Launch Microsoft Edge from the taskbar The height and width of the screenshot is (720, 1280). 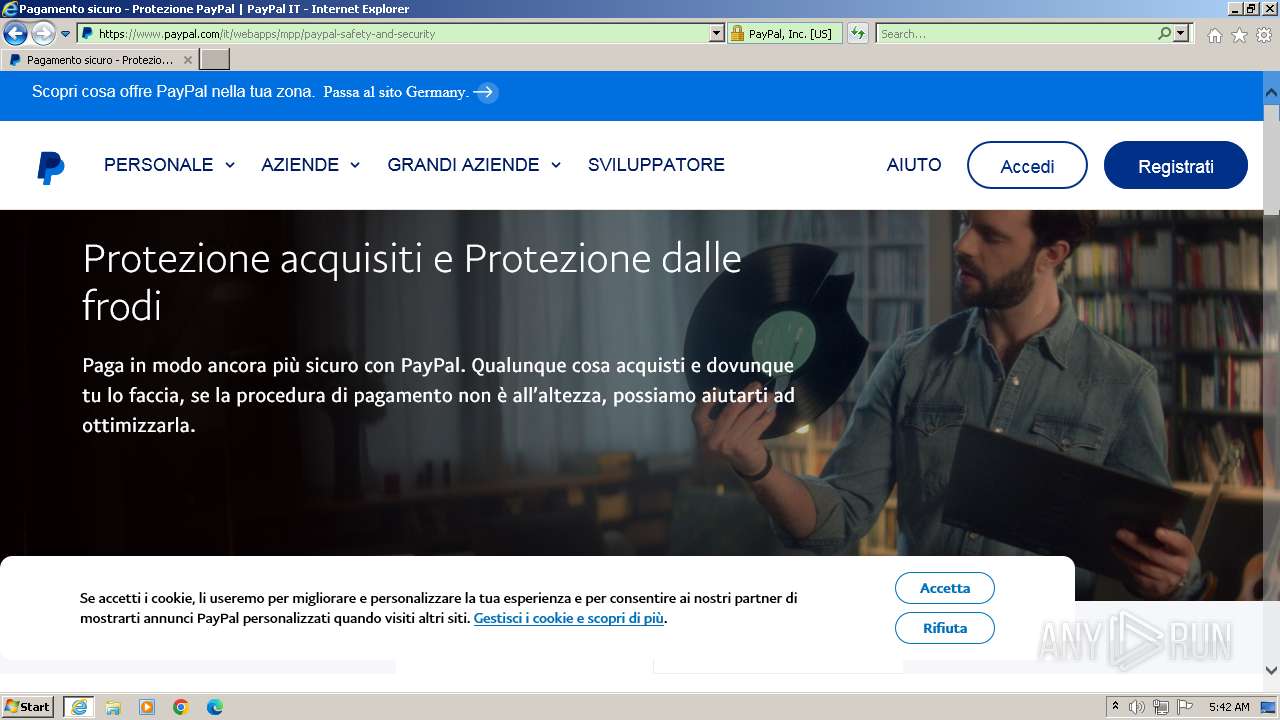click(x=215, y=707)
